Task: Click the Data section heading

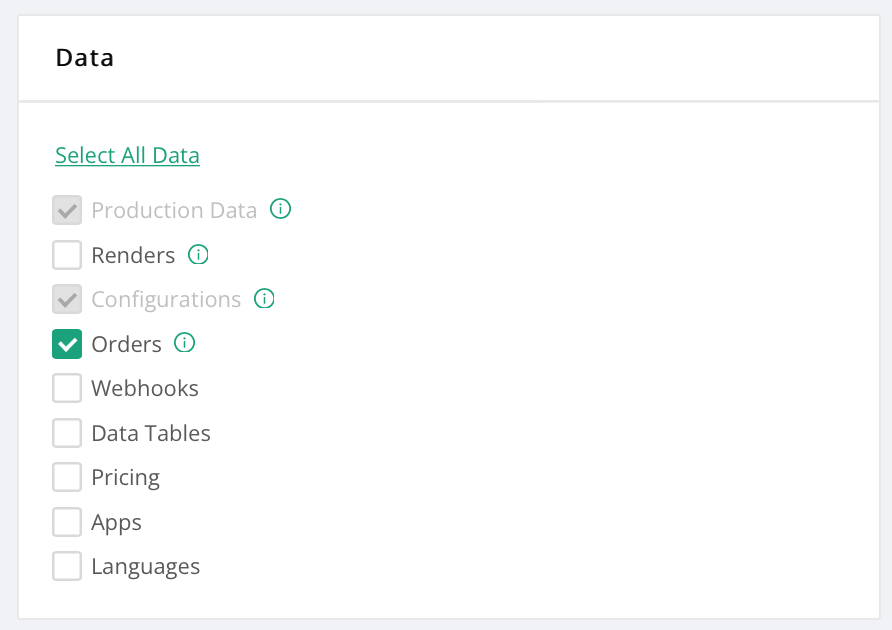Action: tap(85, 58)
